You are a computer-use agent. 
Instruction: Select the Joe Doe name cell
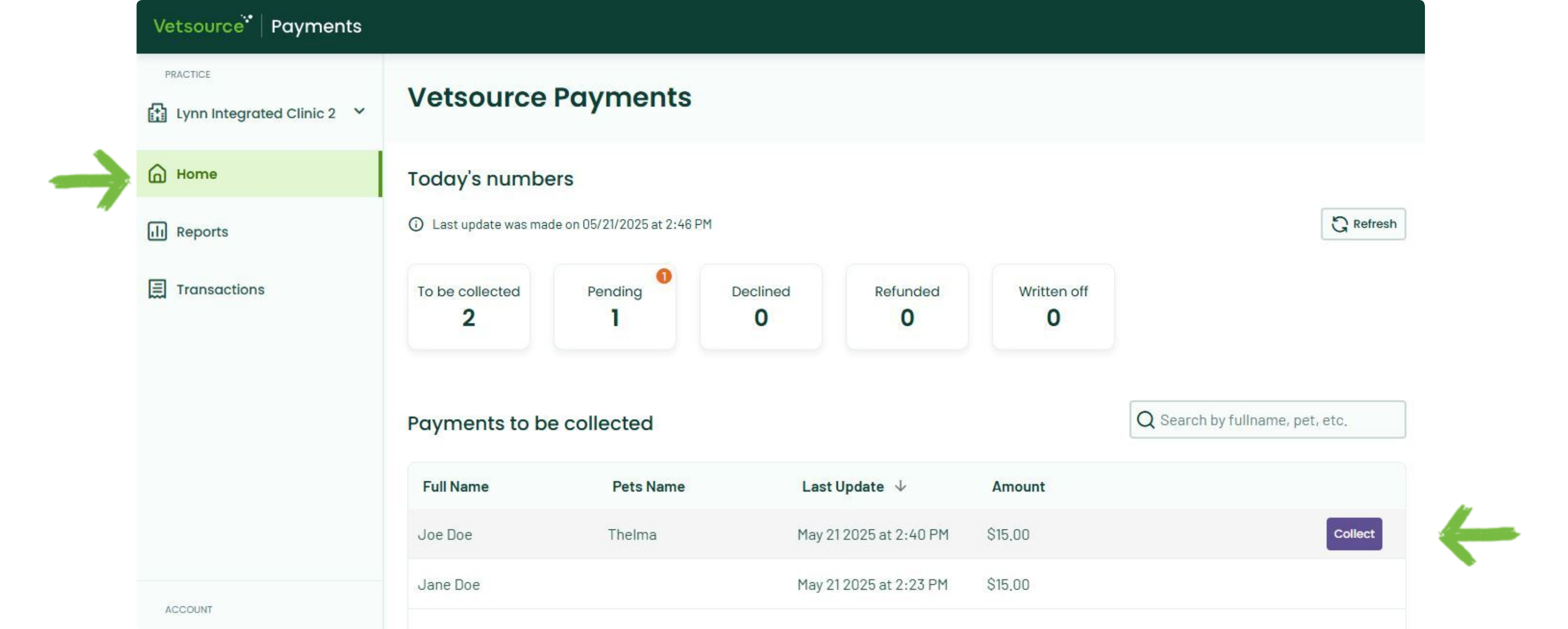point(445,535)
